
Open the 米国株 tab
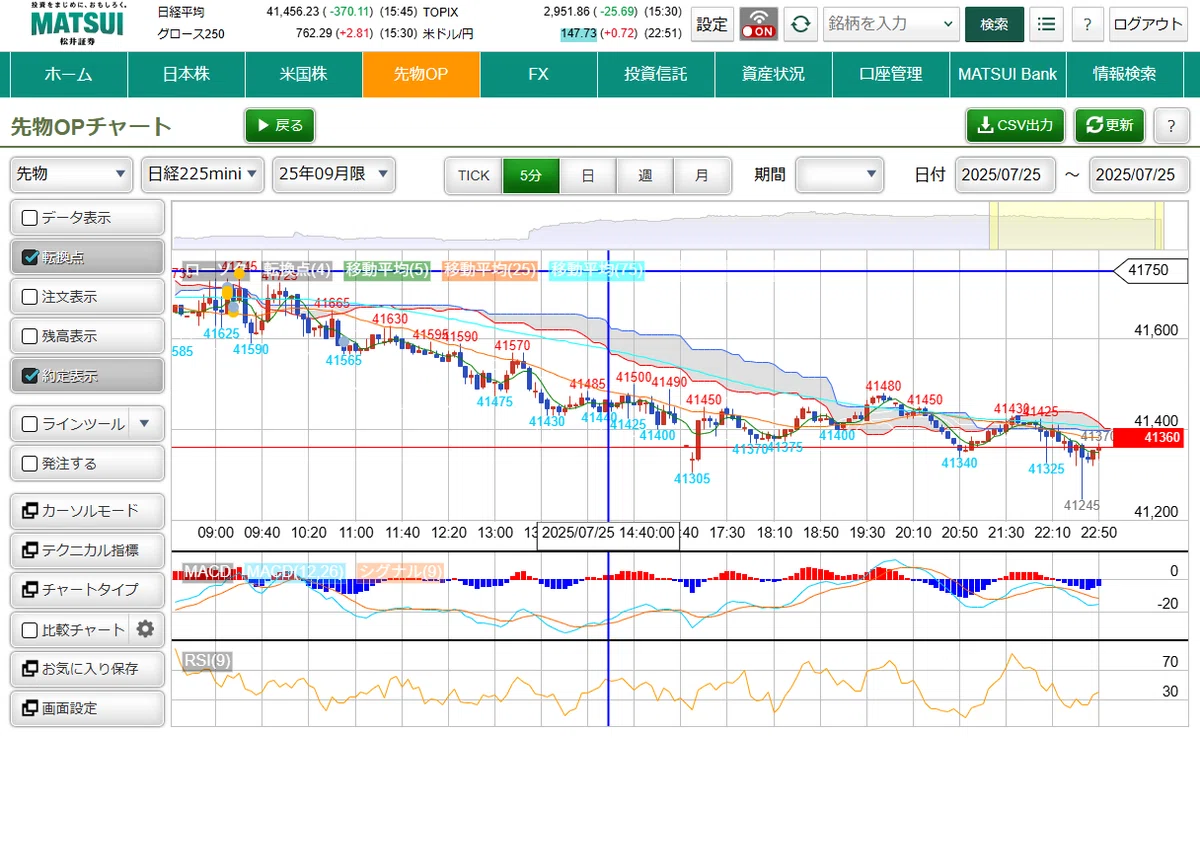[x=303, y=74]
